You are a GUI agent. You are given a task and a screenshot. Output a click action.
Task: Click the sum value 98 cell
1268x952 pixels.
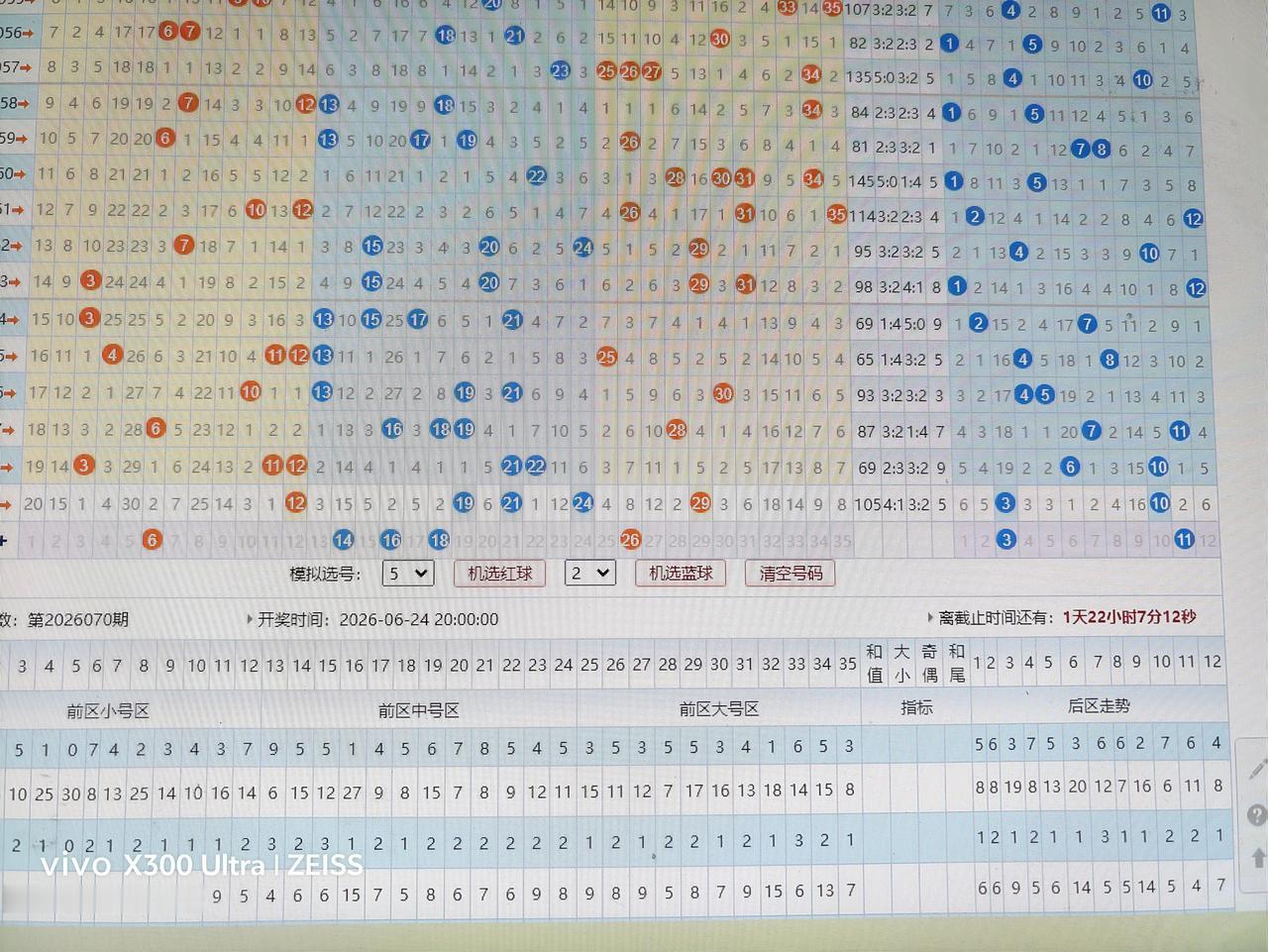pos(864,287)
